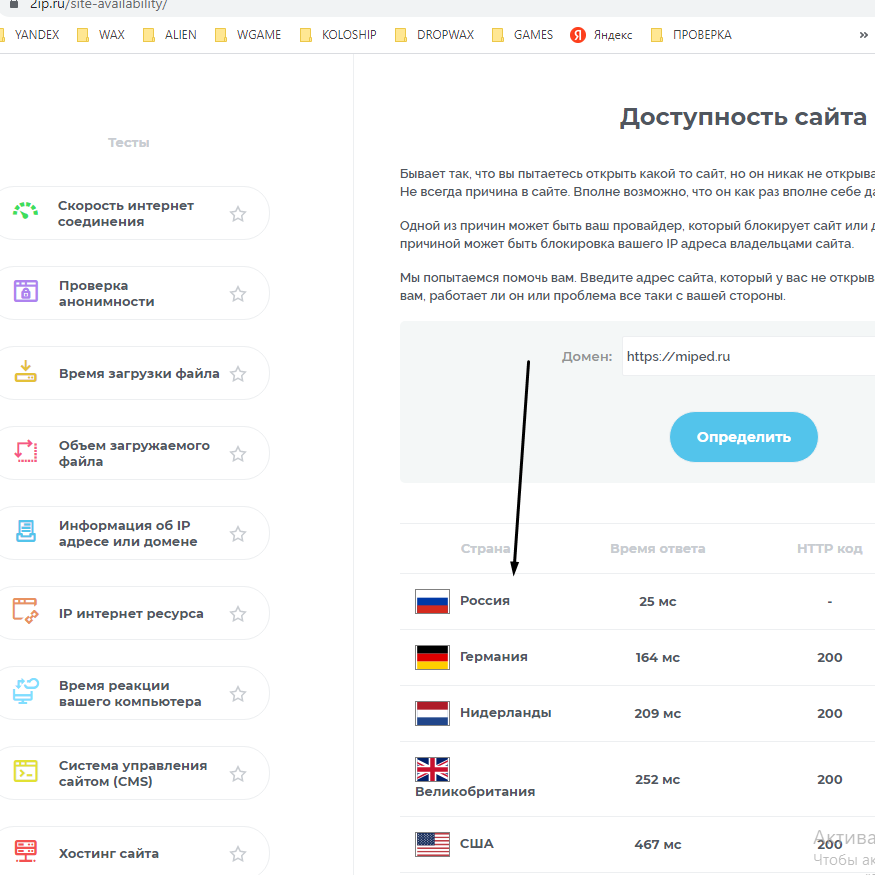Select the file download time icon

26,372
